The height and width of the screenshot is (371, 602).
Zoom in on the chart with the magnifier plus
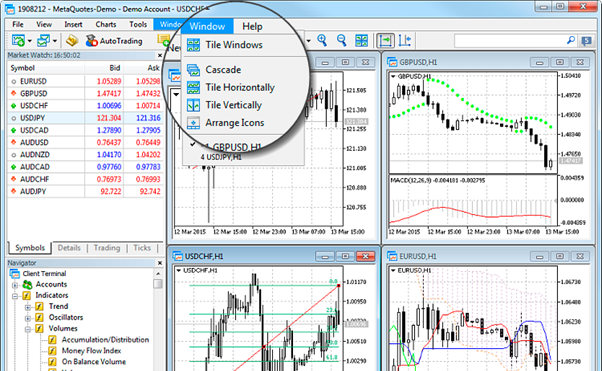[x=322, y=40]
